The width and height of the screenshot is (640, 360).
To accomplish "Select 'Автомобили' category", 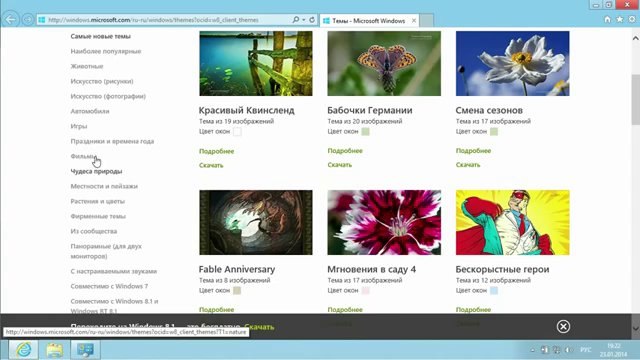I will click(x=90, y=111).
